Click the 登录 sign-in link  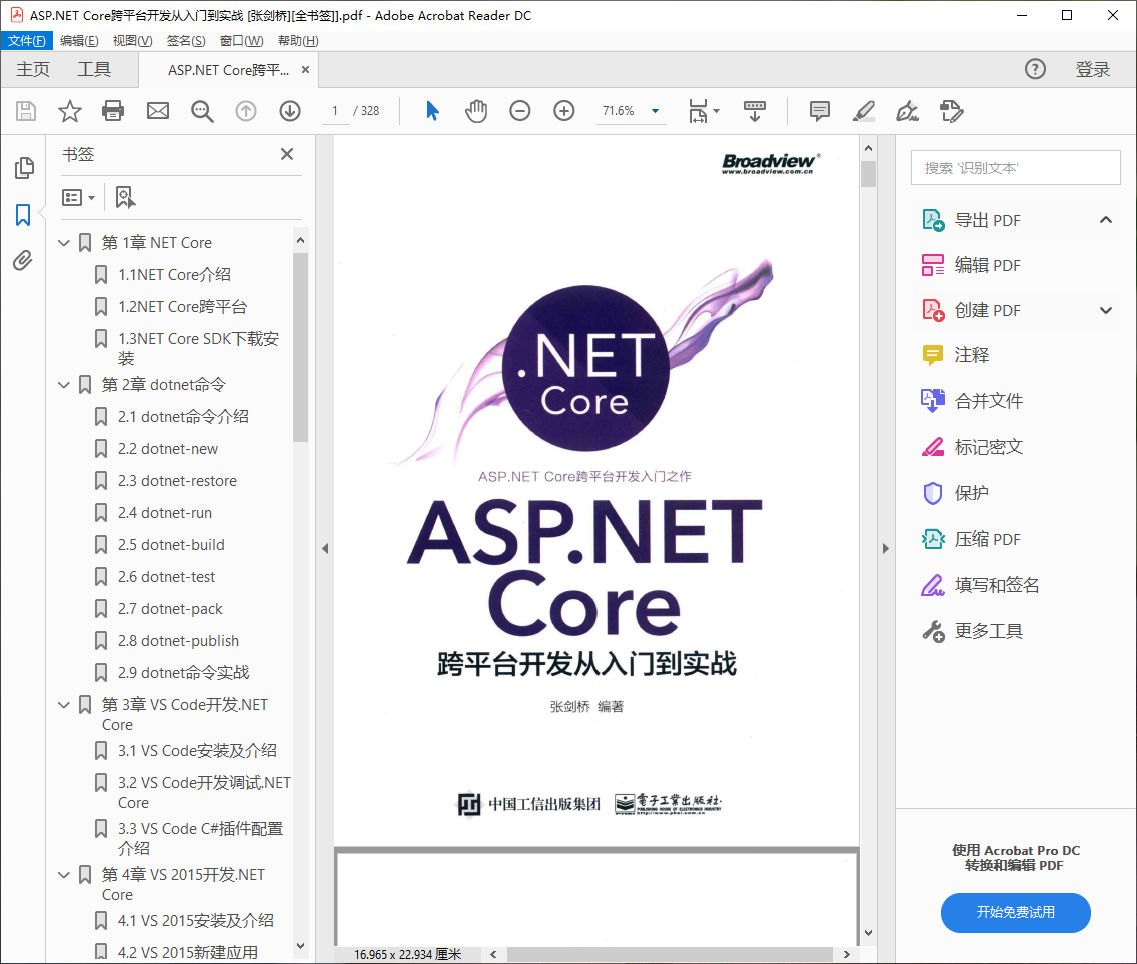point(1093,70)
